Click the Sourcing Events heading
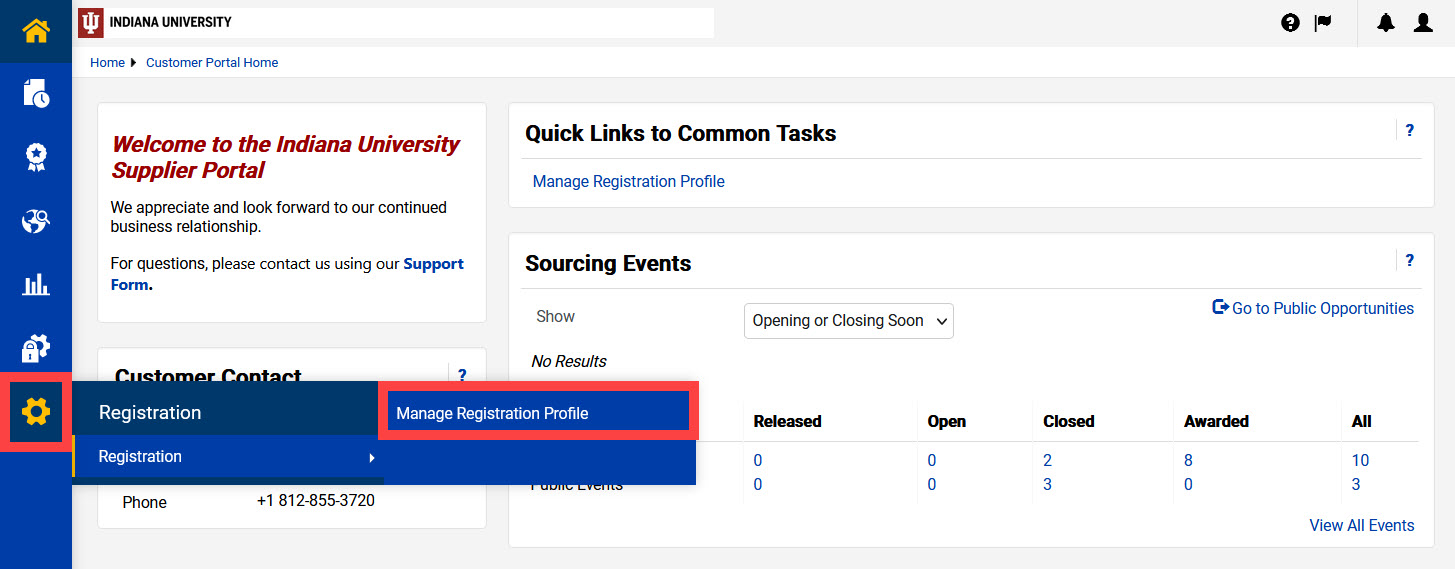 point(608,264)
